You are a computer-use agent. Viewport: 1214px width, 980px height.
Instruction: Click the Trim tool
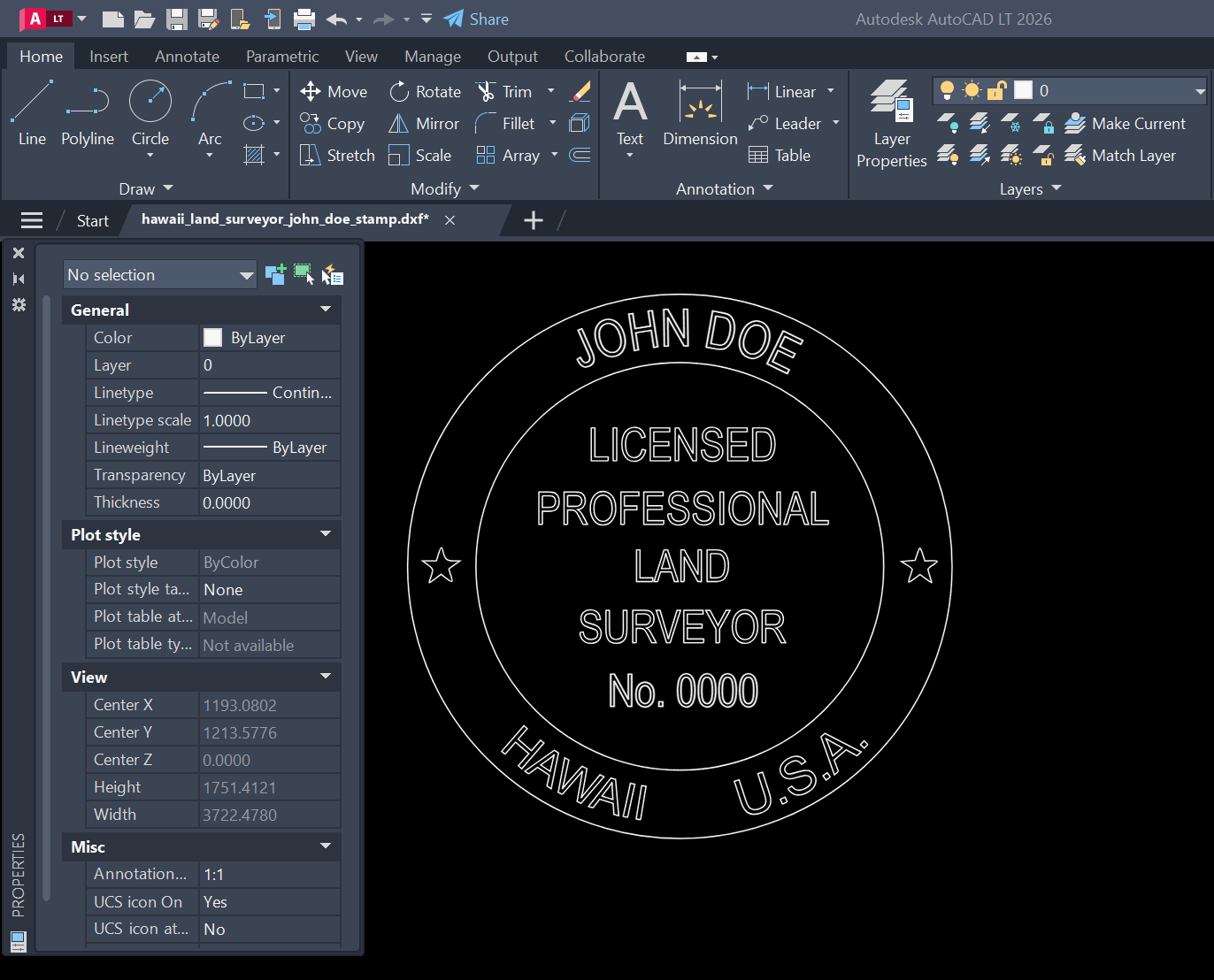(x=504, y=91)
